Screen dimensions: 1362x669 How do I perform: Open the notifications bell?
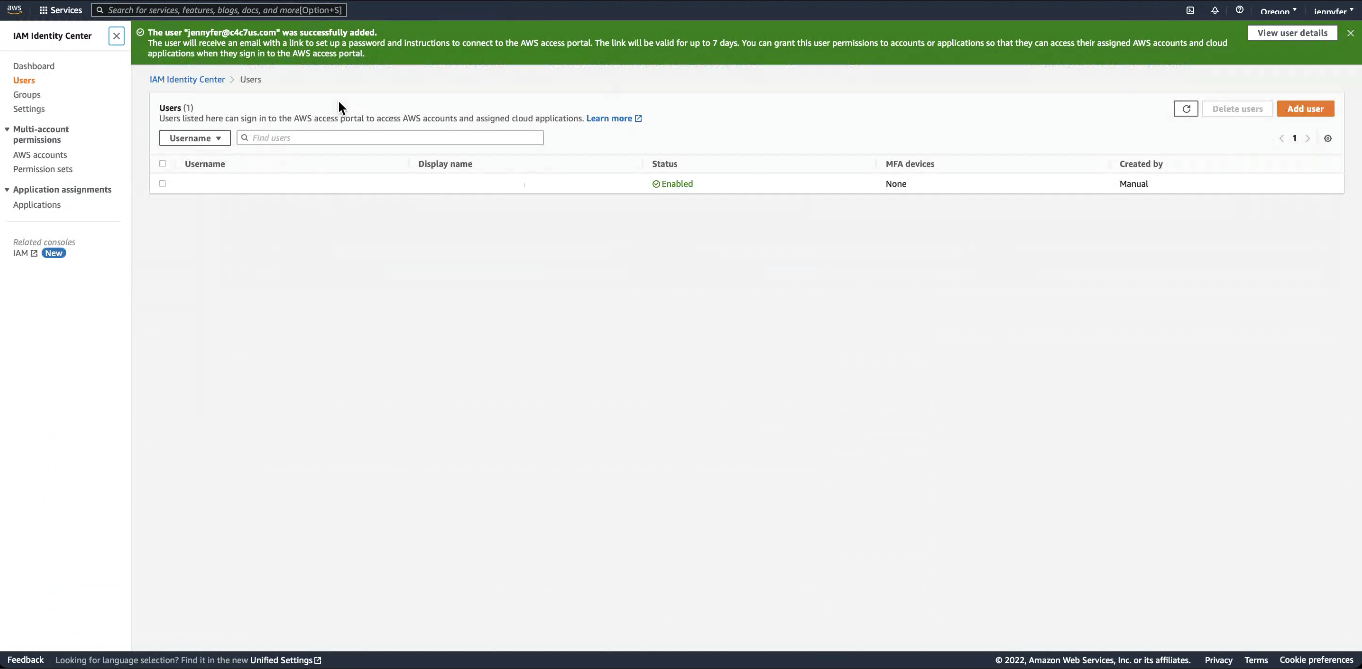click(1215, 10)
